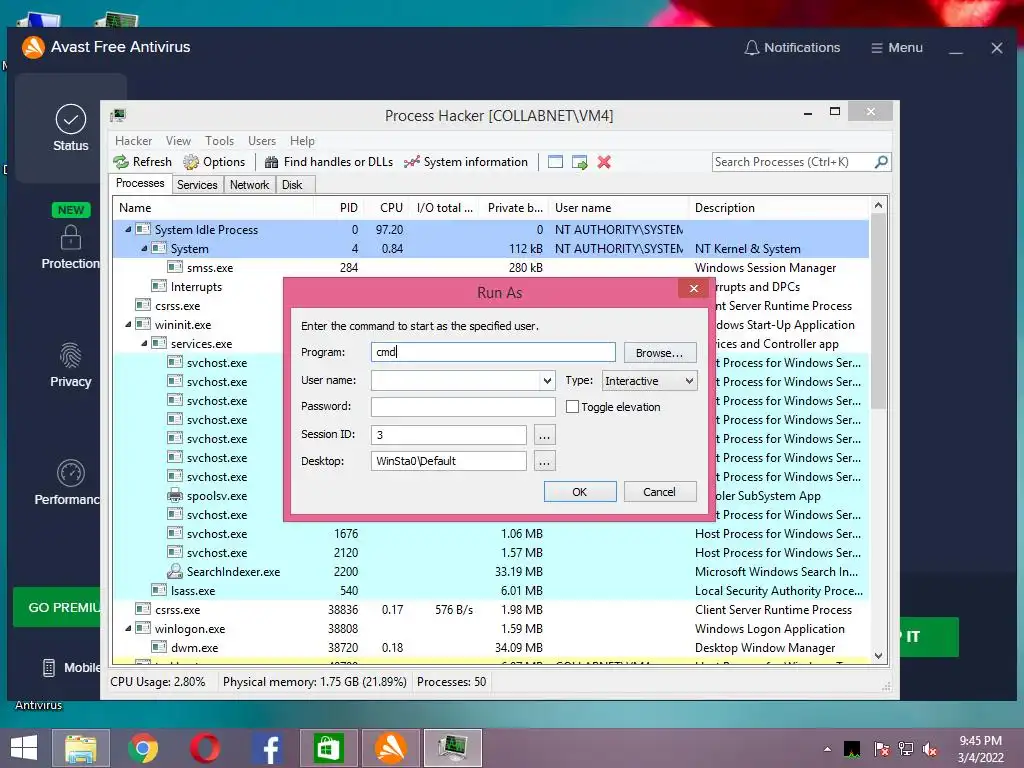Open Windows Store from taskbar

(x=328, y=748)
